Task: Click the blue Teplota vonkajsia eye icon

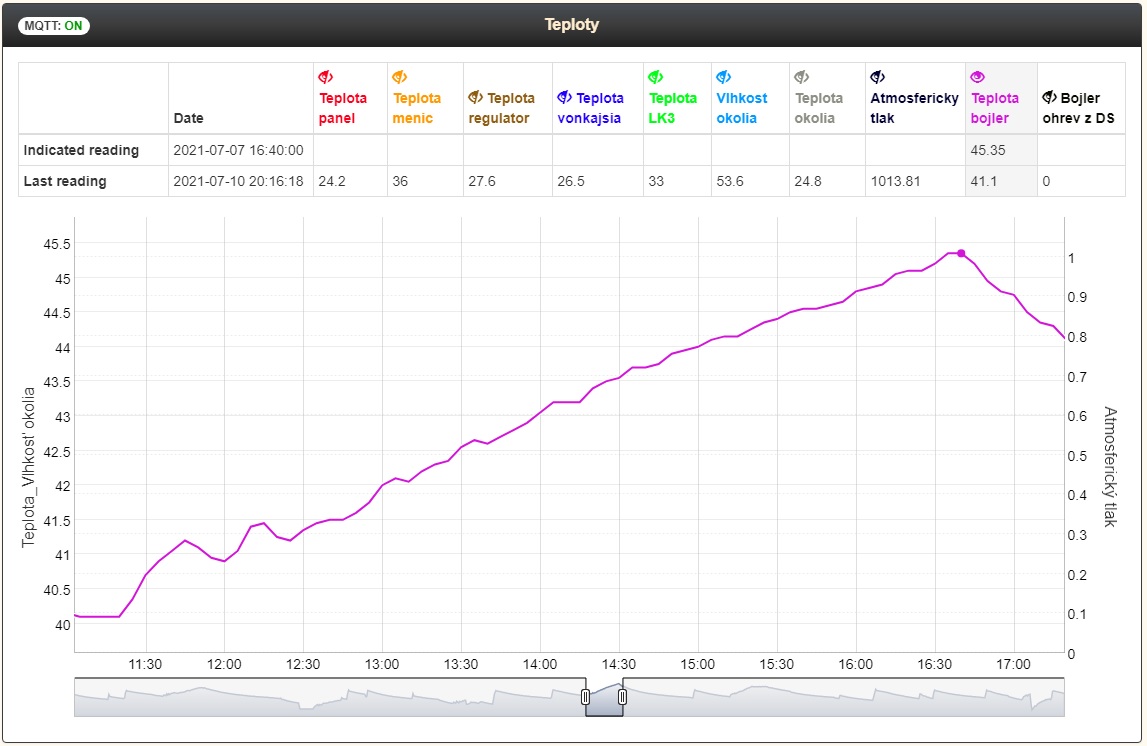Action: (x=565, y=97)
